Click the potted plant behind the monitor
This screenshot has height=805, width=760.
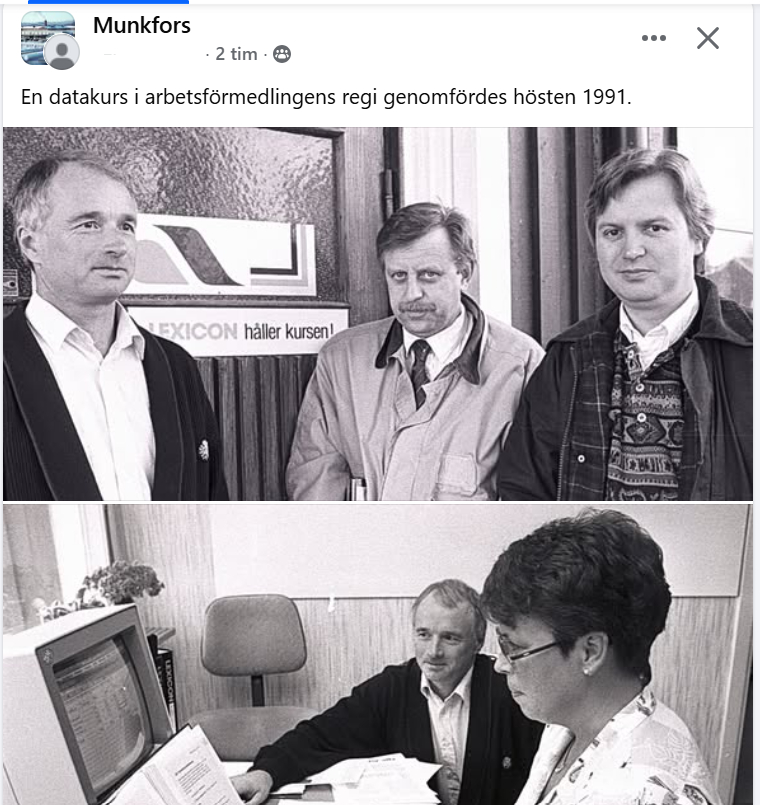(x=121, y=583)
